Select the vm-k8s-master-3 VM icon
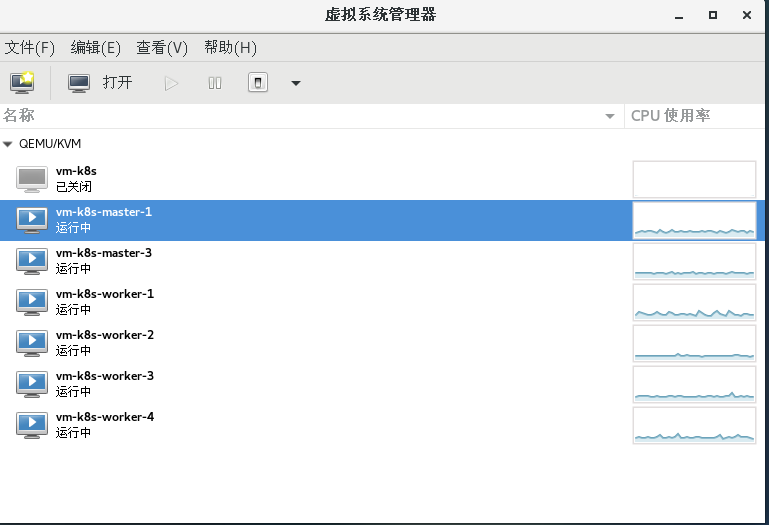 pyautogui.click(x=32, y=261)
